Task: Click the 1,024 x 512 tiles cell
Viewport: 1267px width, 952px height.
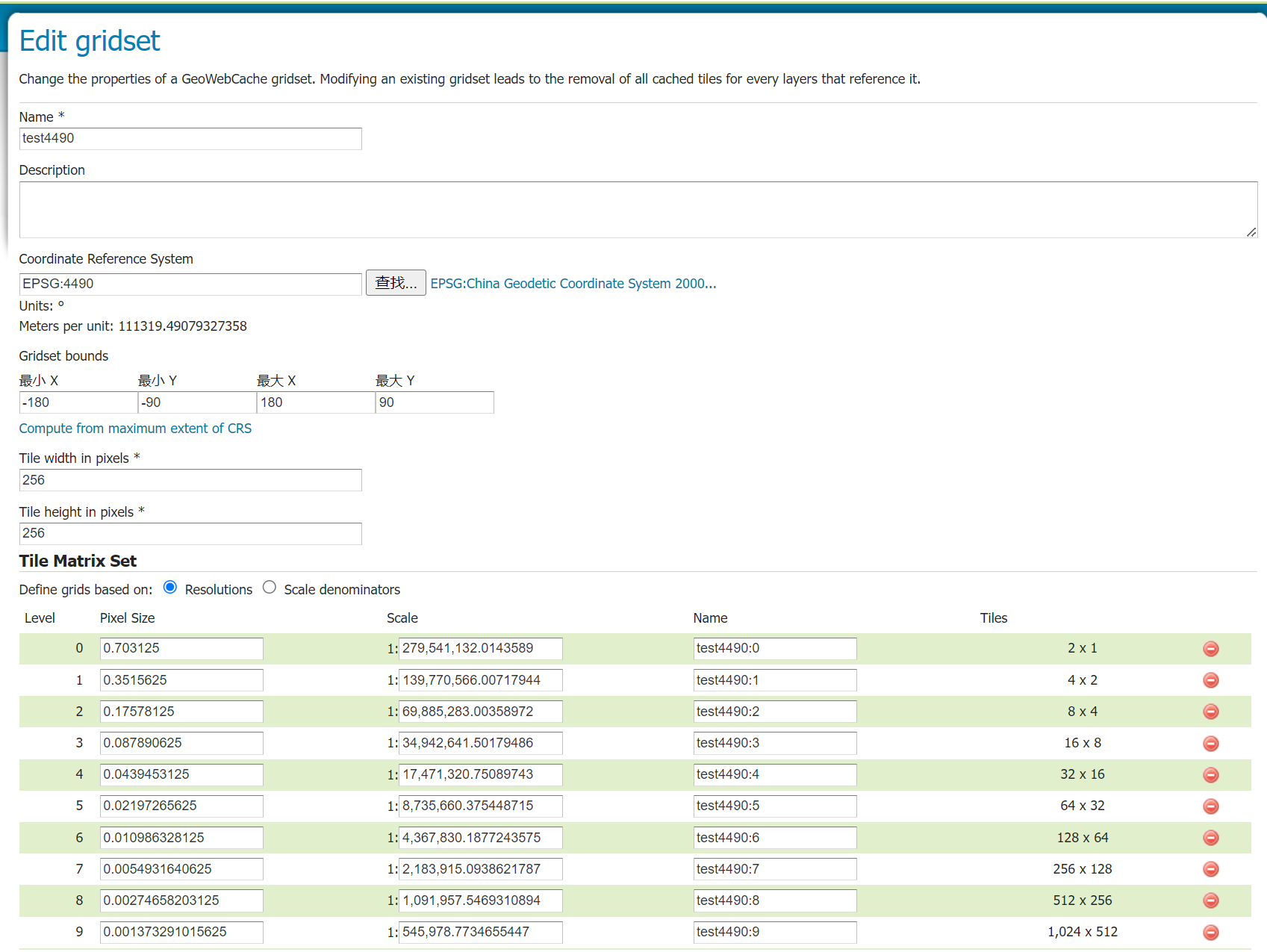Action: pos(1083,932)
